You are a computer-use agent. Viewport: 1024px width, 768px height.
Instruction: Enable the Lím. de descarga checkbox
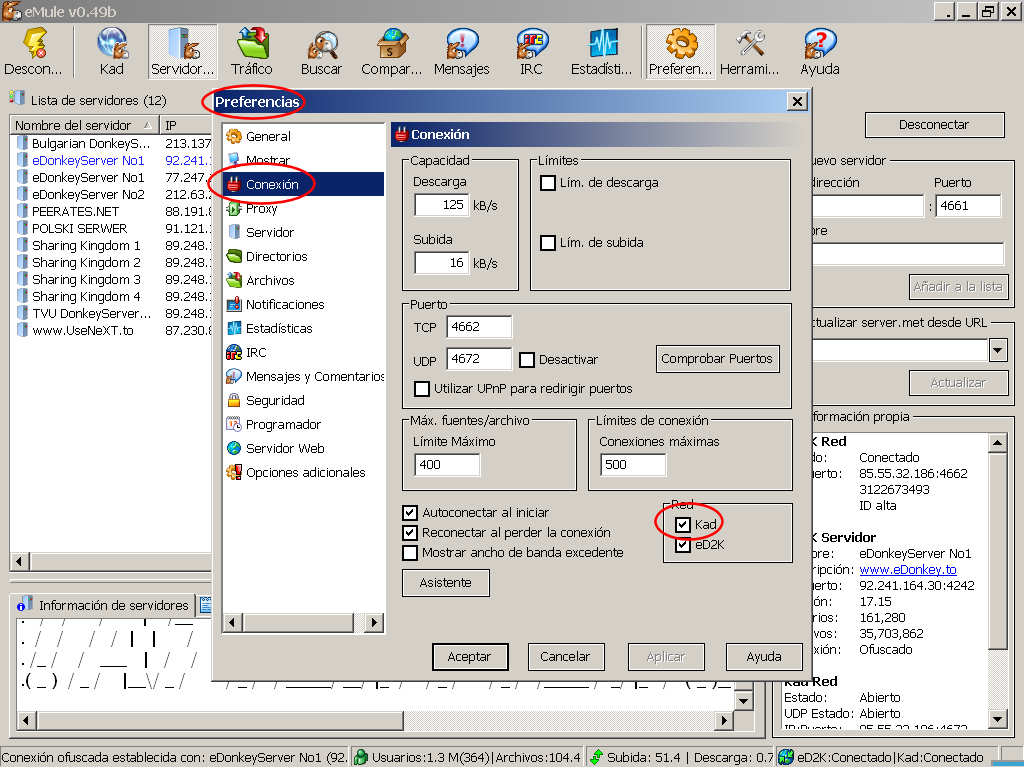point(548,183)
